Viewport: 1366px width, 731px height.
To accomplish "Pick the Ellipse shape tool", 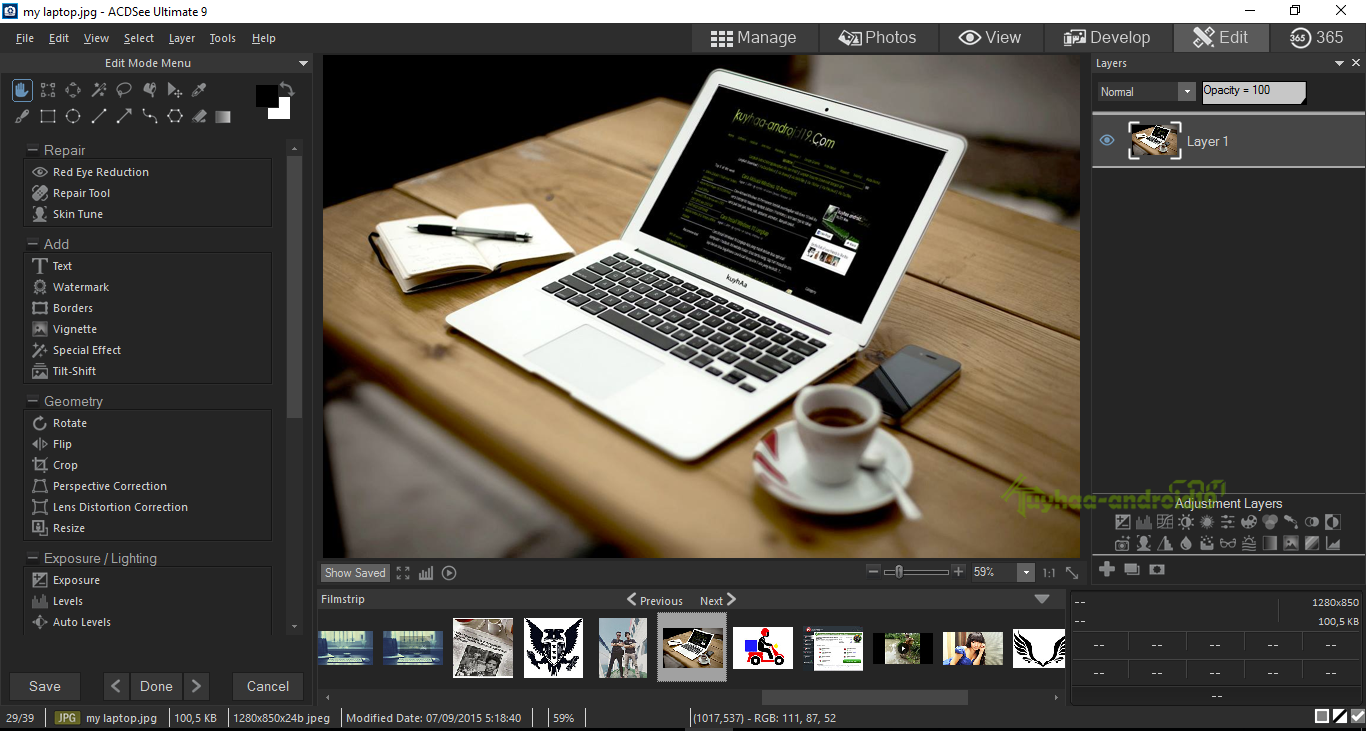I will click(x=73, y=117).
